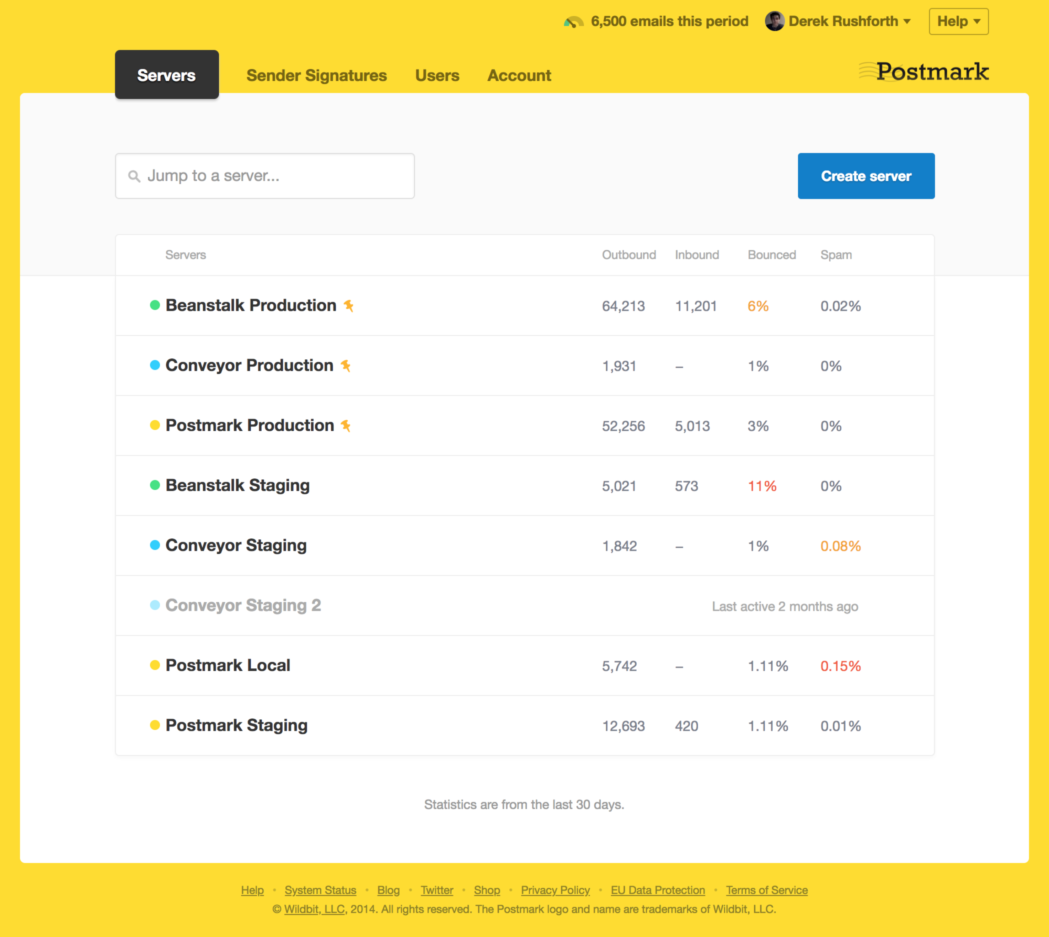Screen dimensions: 1049x937
Task: Click the Last active 2 months ago text
Action: click(785, 607)
